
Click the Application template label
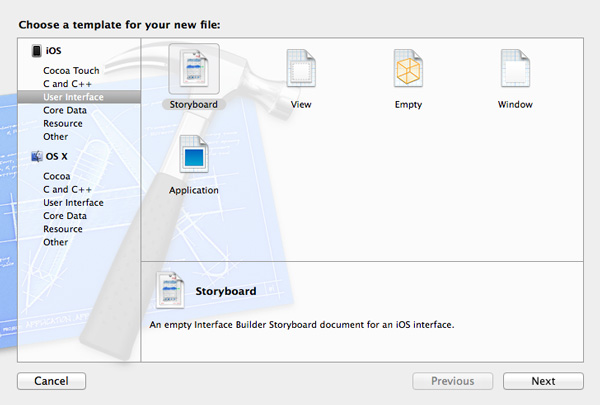point(194,190)
